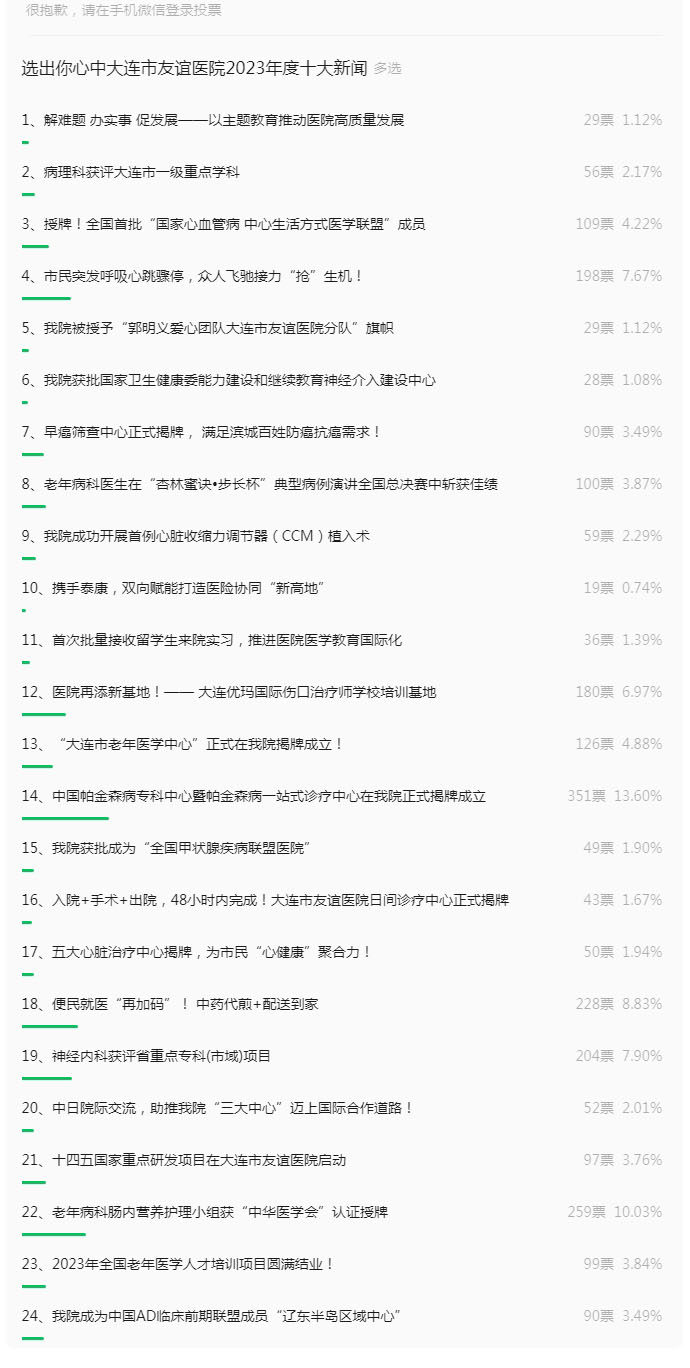Click the poll title 选出你心中大连市友谊医院2023年度十大新闻
Image resolution: width=690 pixels, height=1368 pixels.
[194, 68]
